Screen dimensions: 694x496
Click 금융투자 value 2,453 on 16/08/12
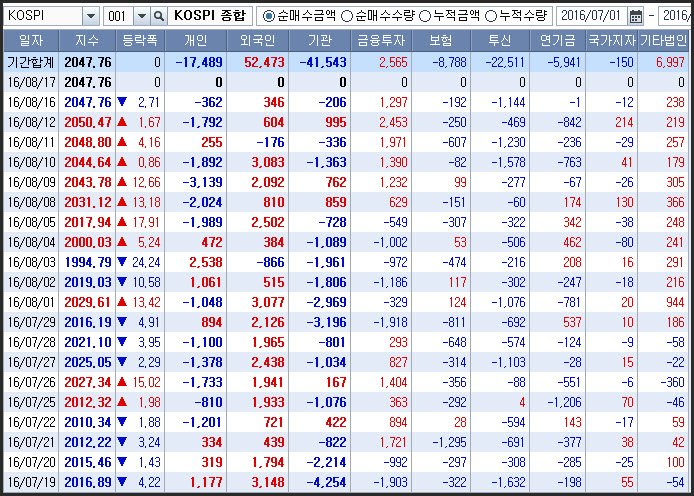[x=393, y=123]
